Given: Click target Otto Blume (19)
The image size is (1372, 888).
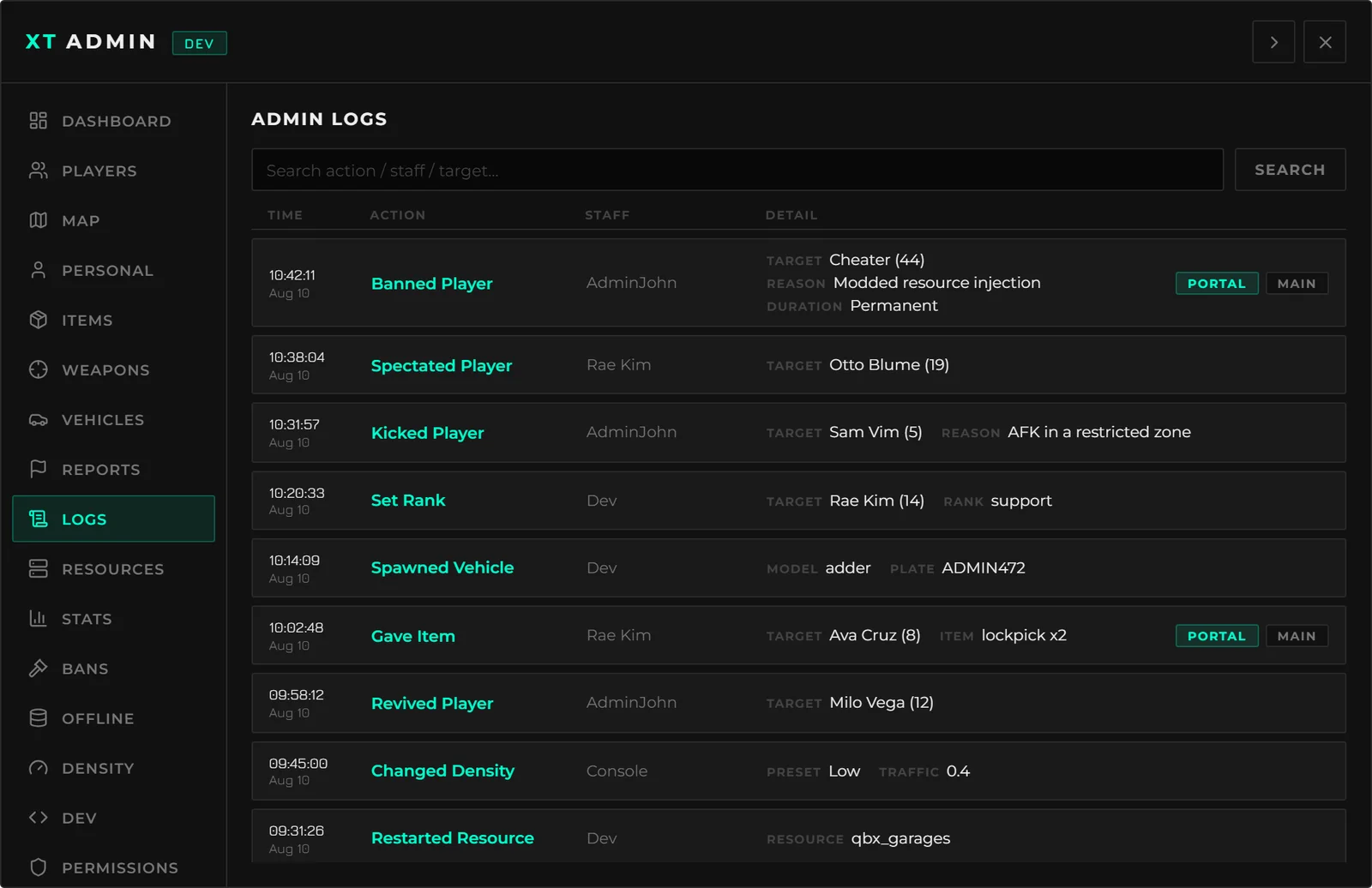Looking at the screenshot, I should tap(889, 364).
